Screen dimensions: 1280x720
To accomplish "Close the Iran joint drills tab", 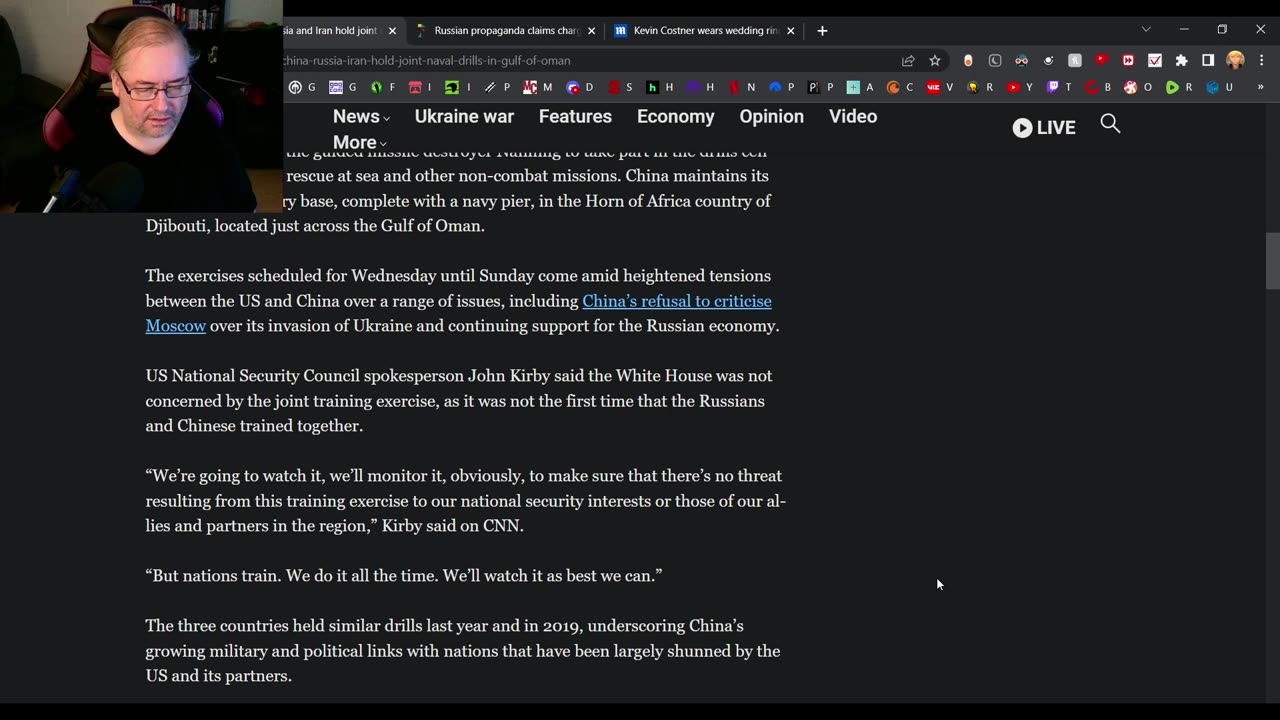I will pos(392,31).
